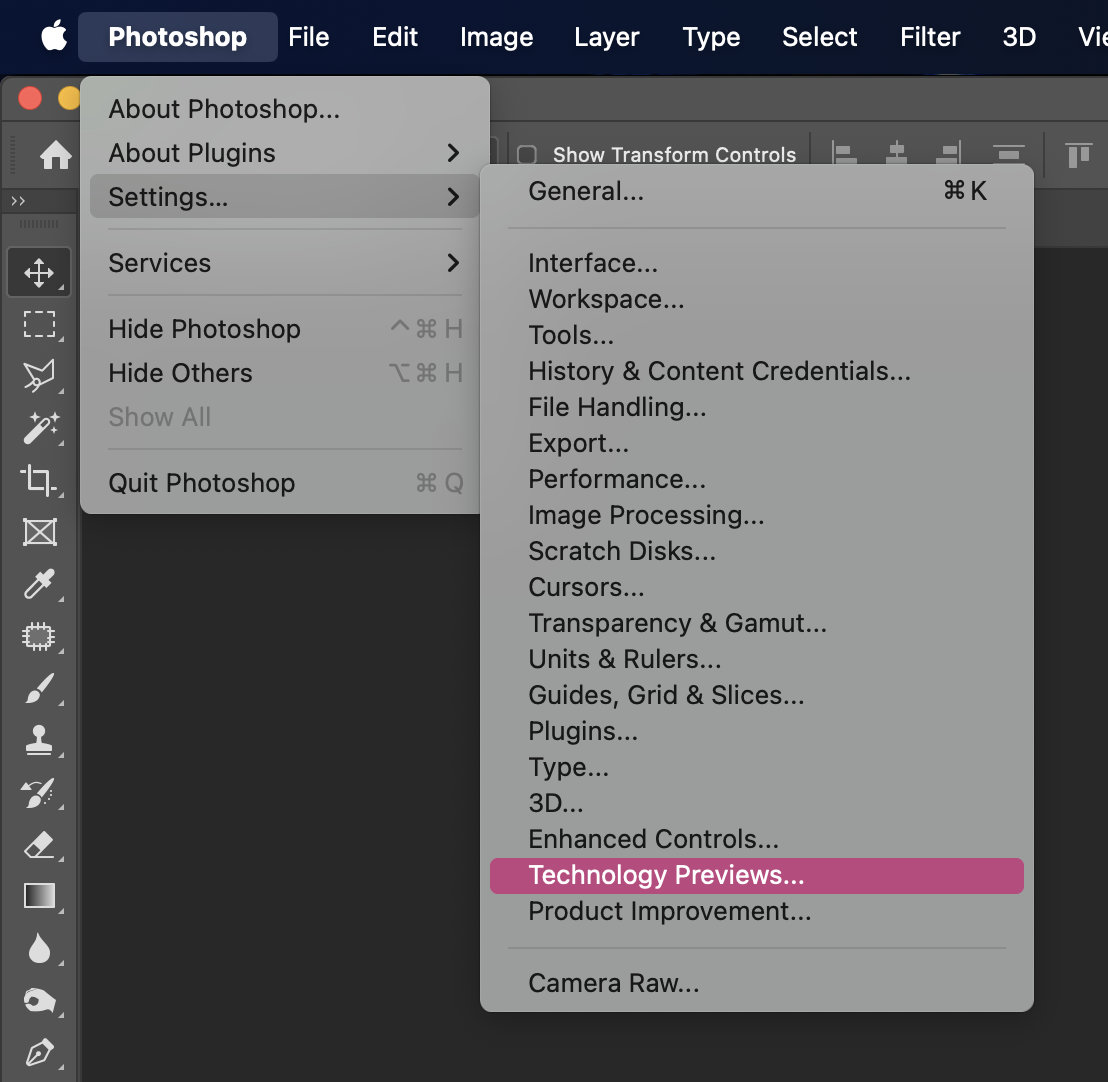Open Transparency & Gamut... settings
The height and width of the screenshot is (1082, 1108).
tap(757, 623)
